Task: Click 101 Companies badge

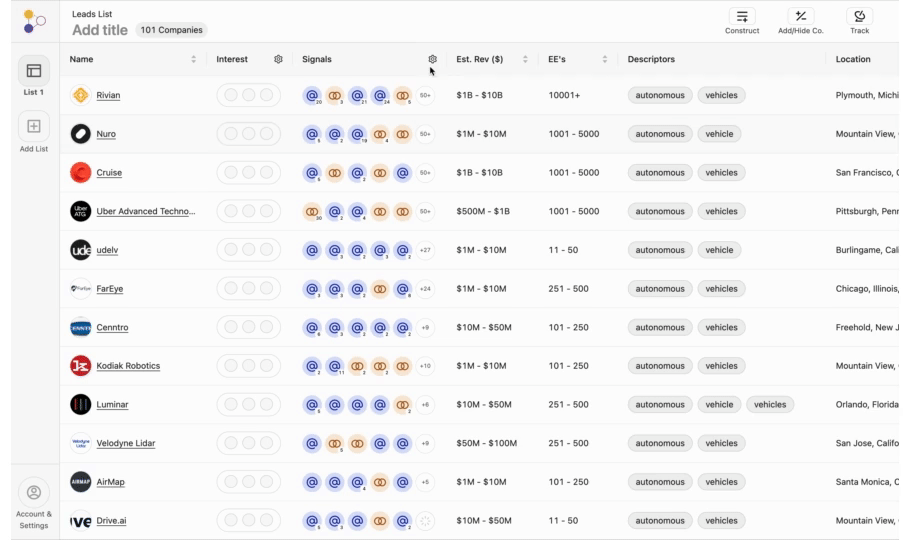Action: click(x=171, y=30)
